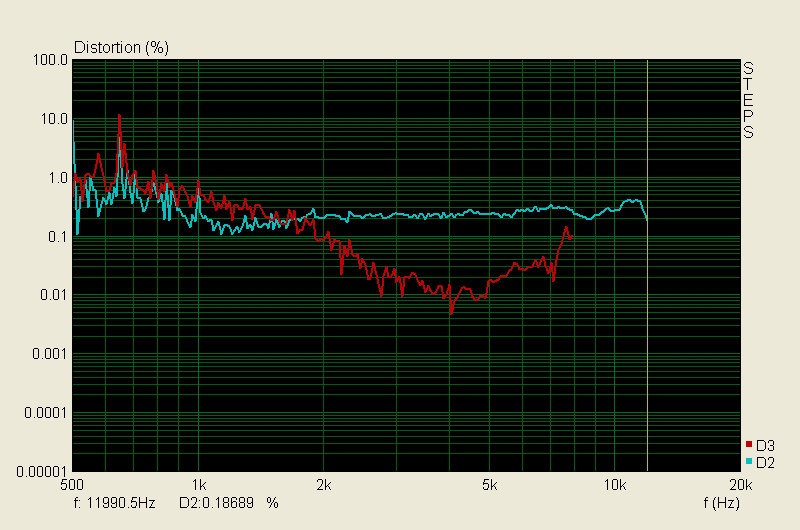Select the D3 legend label text
This screenshot has height=530, width=800.
[x=765, y=445]
